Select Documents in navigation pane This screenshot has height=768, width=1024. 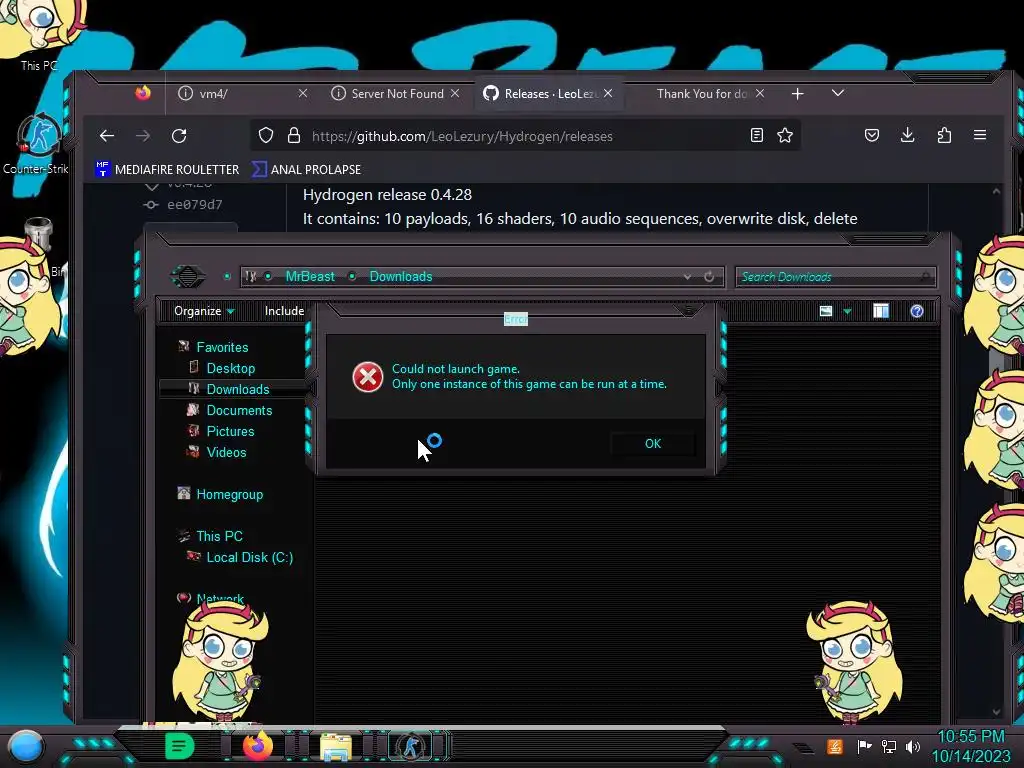[239, 410]
